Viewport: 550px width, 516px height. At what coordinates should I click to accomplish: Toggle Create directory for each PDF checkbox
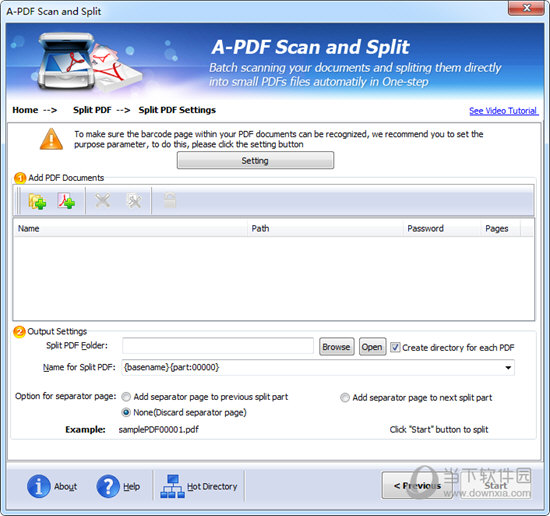click(395, 347)
